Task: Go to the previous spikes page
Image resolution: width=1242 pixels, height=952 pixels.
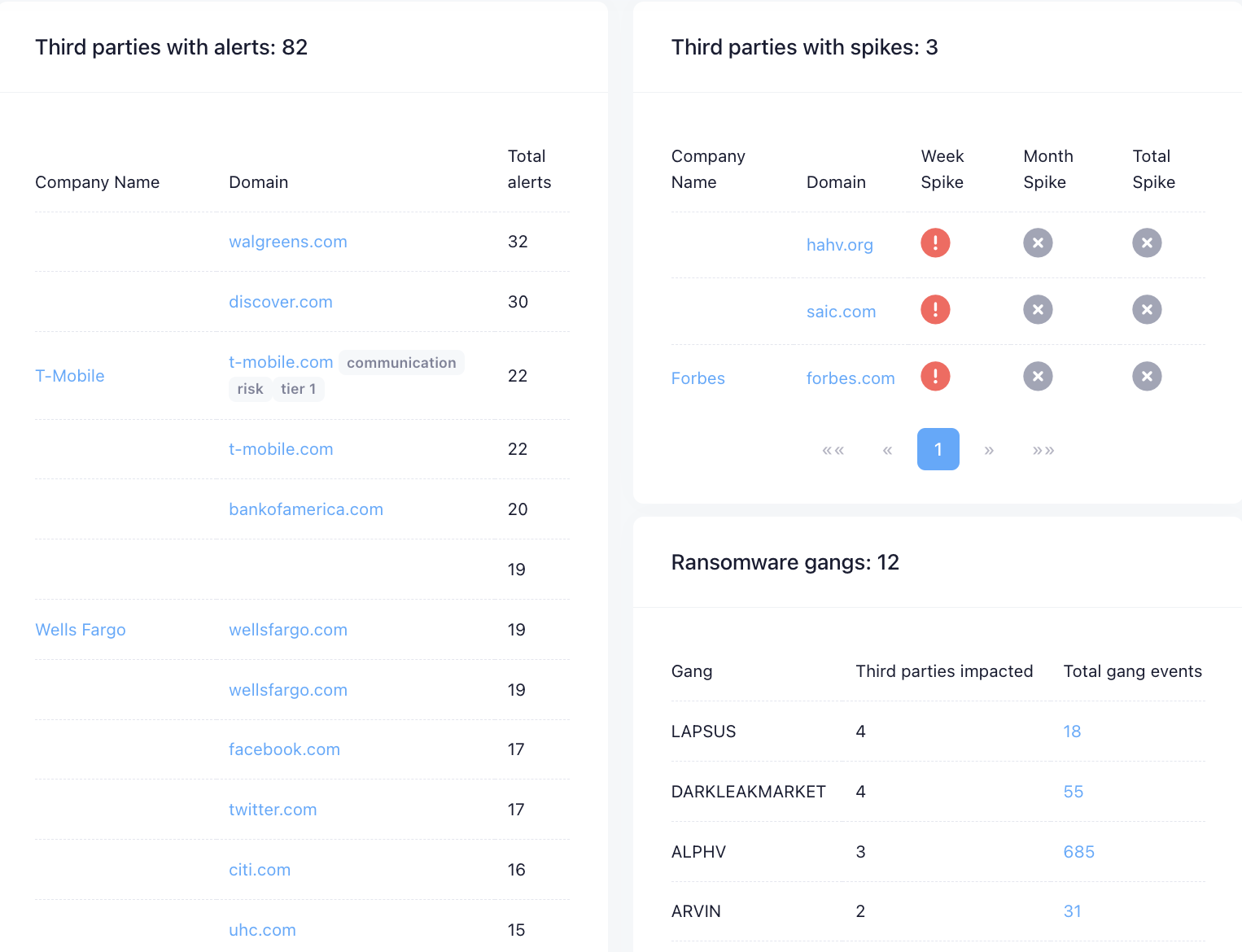Action: click(887, 450)
